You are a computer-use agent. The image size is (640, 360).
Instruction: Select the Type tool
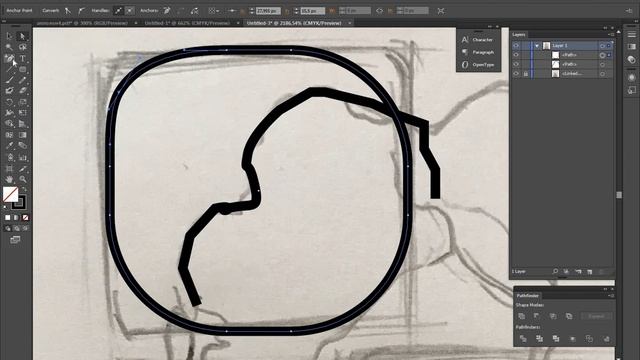click(x=22, y=58)
